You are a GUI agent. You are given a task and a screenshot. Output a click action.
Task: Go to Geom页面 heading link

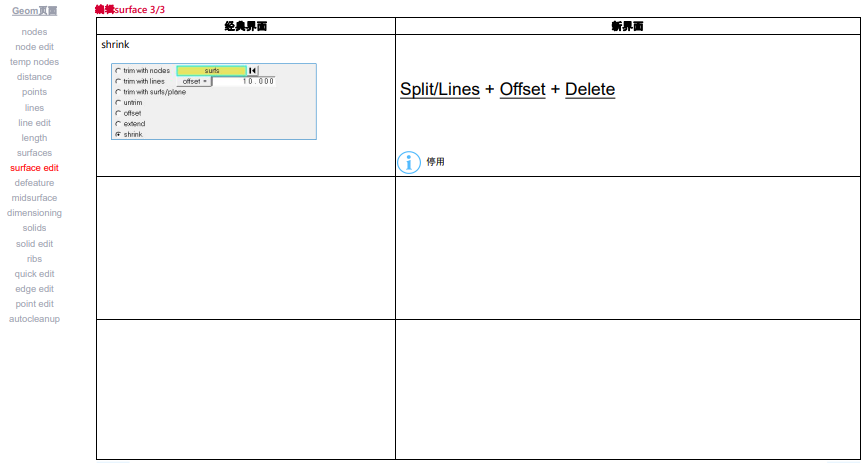(x=34, y=11)
